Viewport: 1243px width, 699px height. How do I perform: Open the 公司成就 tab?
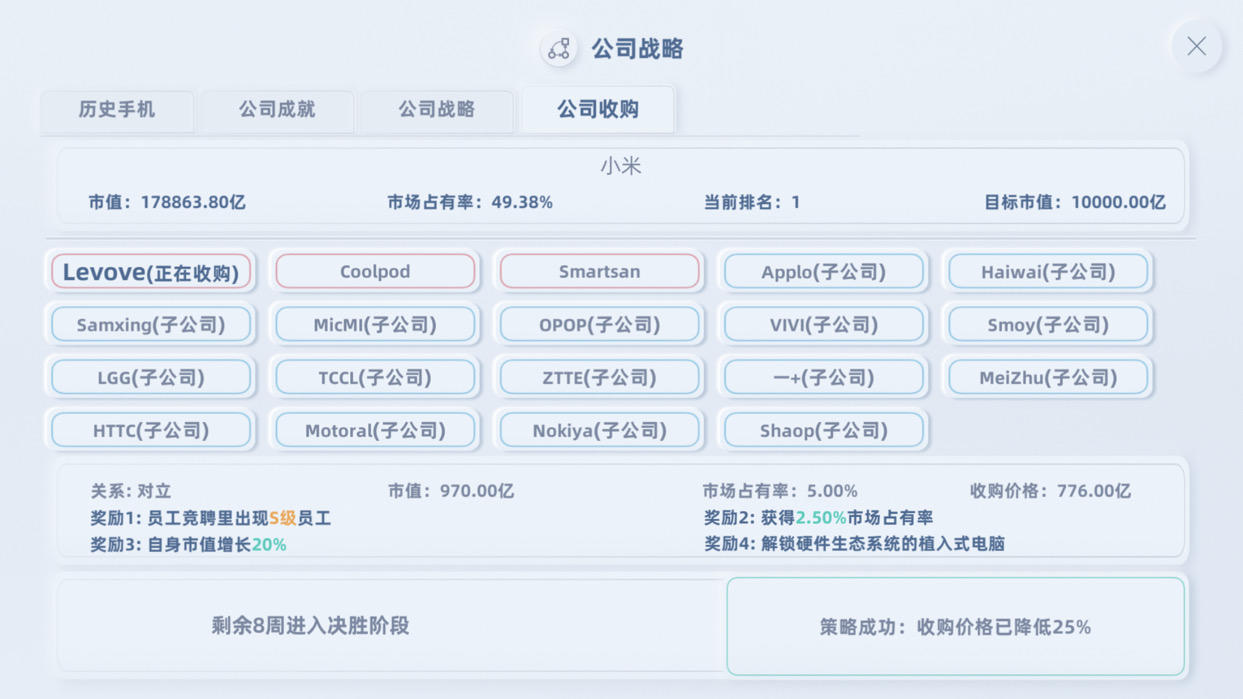coord(277,110)
